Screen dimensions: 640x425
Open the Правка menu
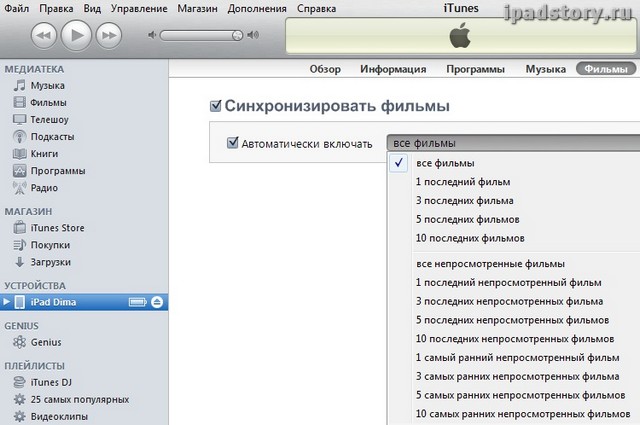56,9
